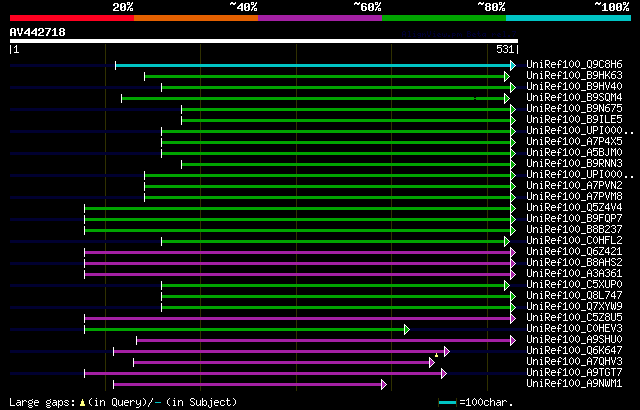640x410 pixels.
Task: Select the UniRef100_A9TGT7 label
Action: click(574, 373)
